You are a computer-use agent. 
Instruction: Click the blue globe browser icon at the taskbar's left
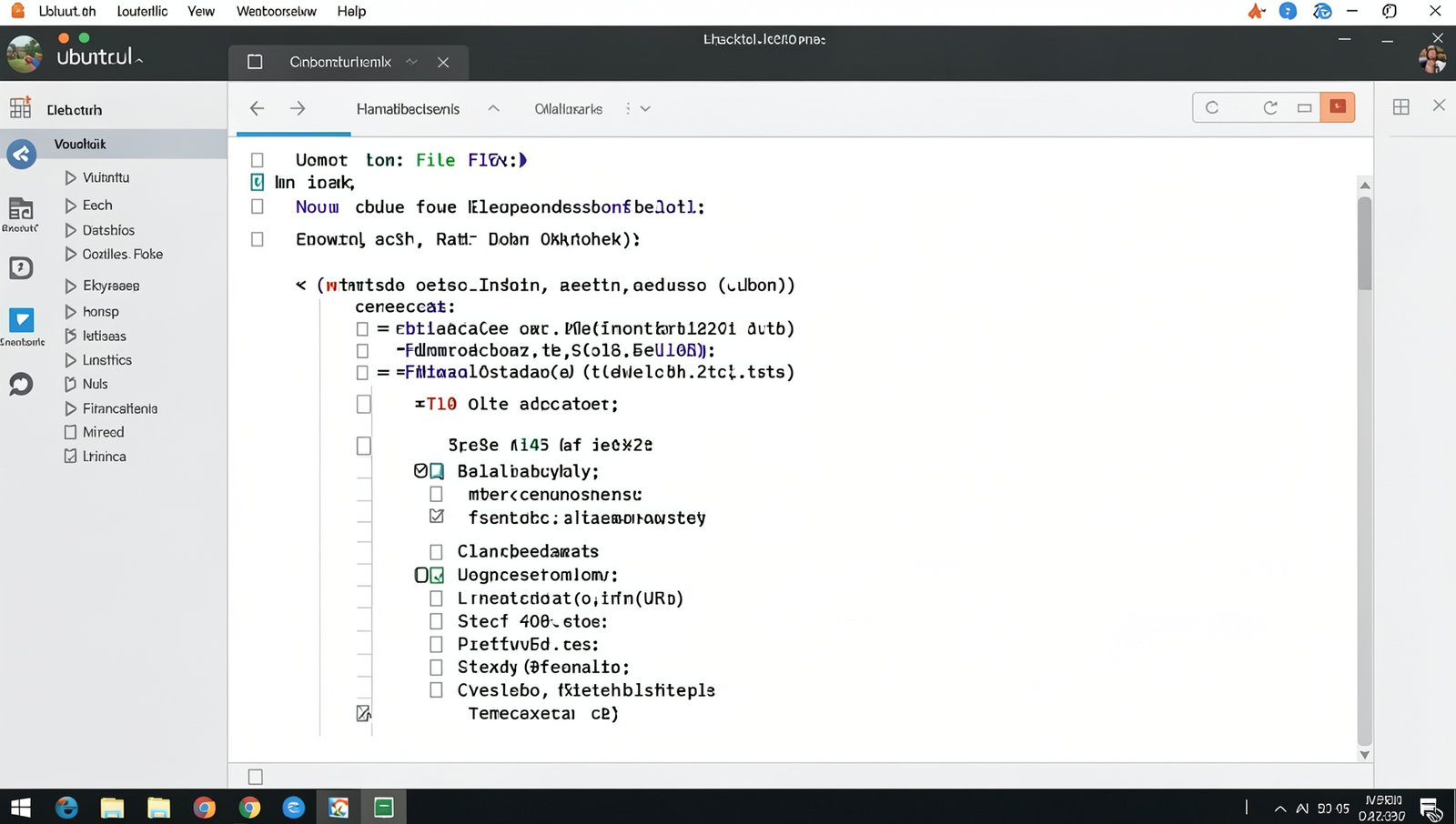coord(66,808)
